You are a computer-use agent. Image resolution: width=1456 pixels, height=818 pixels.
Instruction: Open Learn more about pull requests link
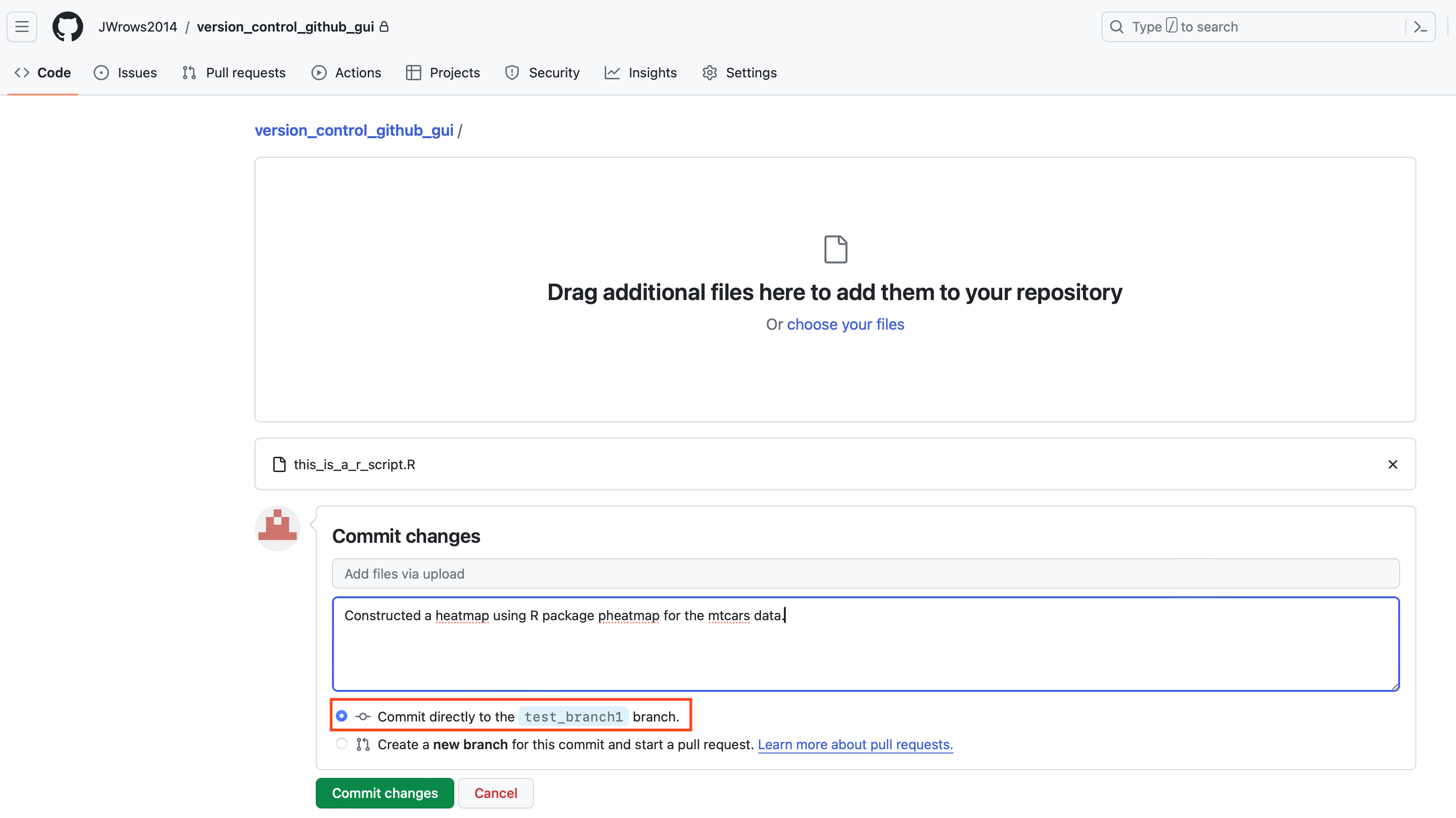click(x=855, y=744)
